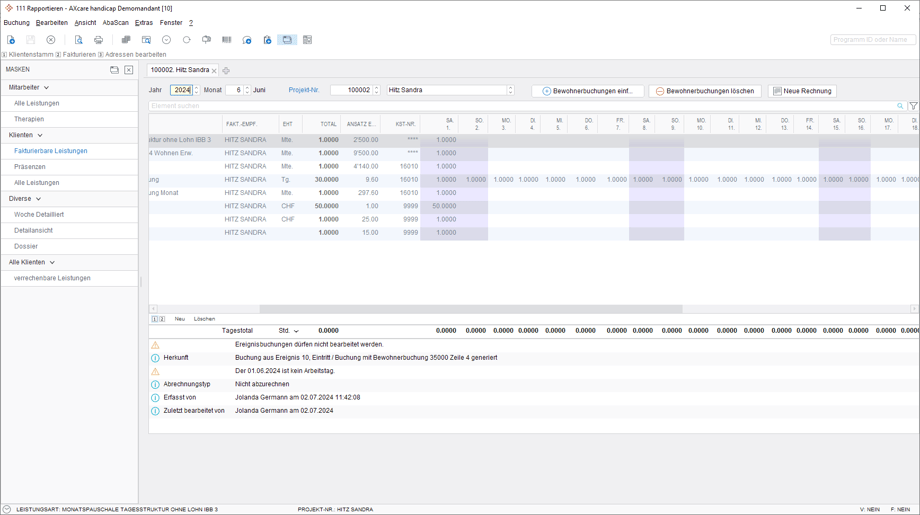Click the speech bubble comment icon
The width and height of the screenshot is (920, 515).
pos(207,40)
